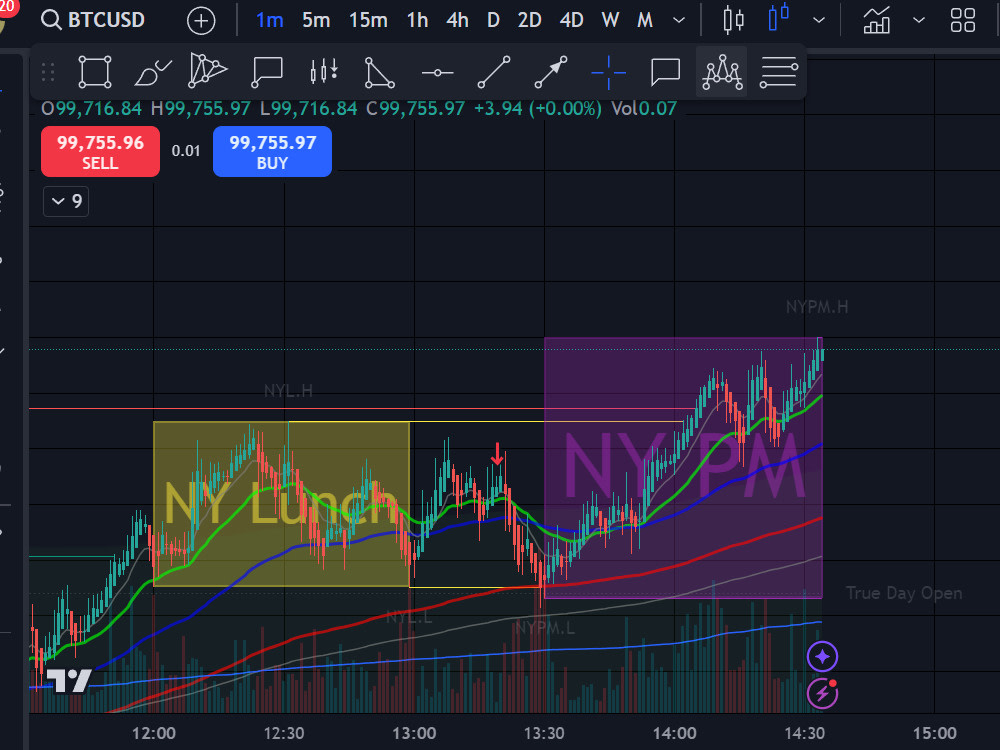Select the bars pattern tool

click(324, 71)
